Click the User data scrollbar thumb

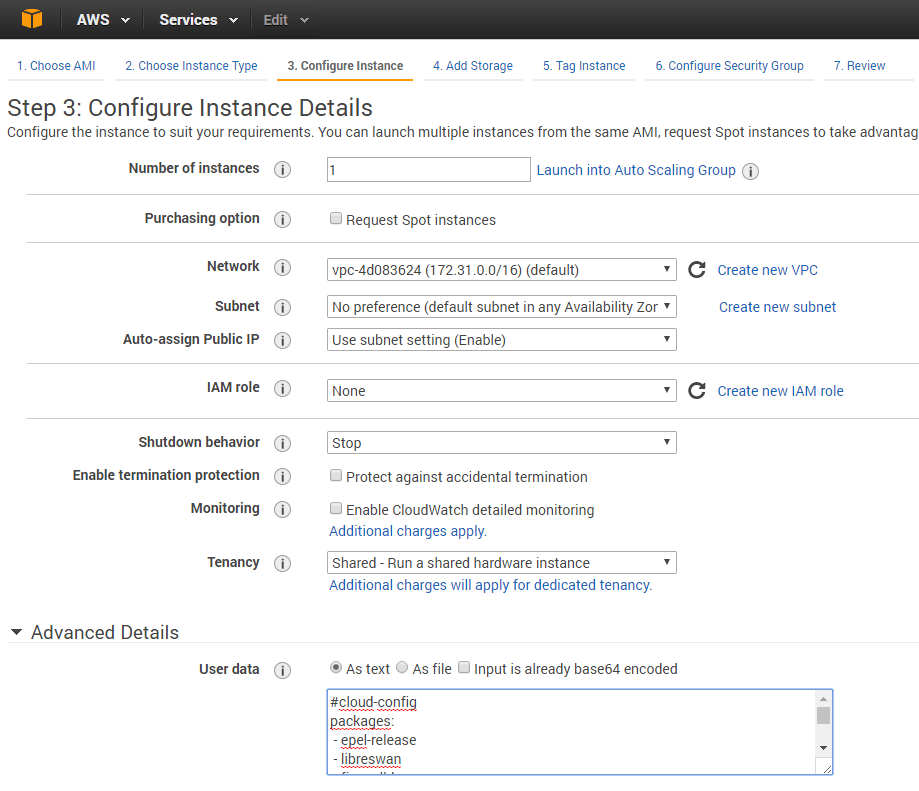823,715
